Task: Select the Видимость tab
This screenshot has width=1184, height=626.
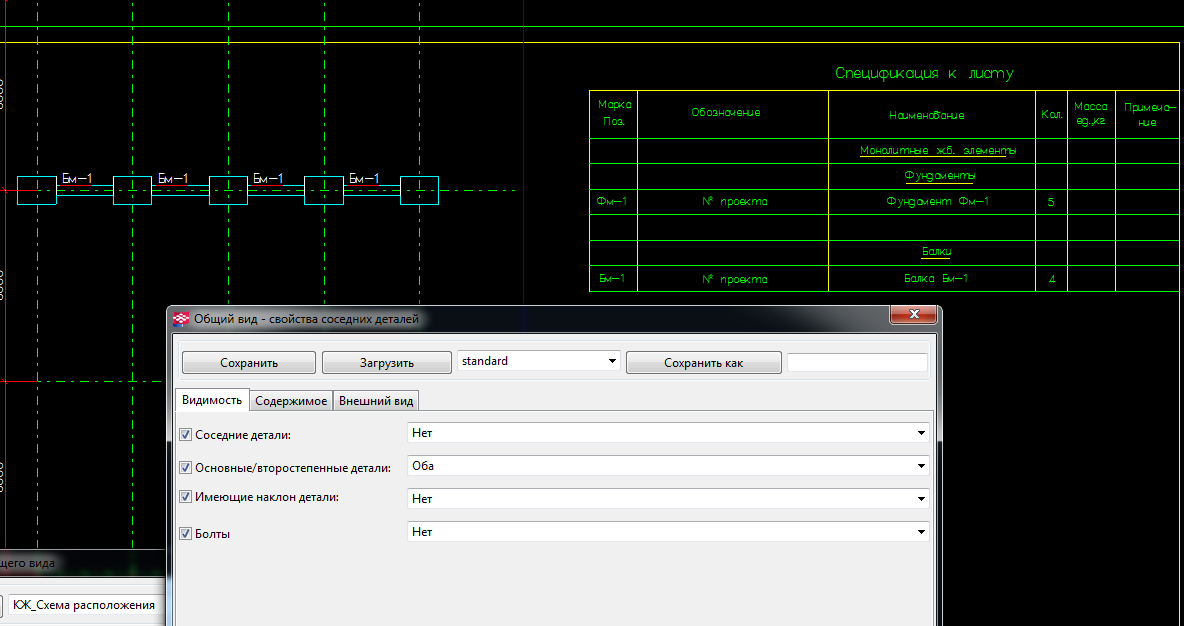Action: click(x=212, y=400)
